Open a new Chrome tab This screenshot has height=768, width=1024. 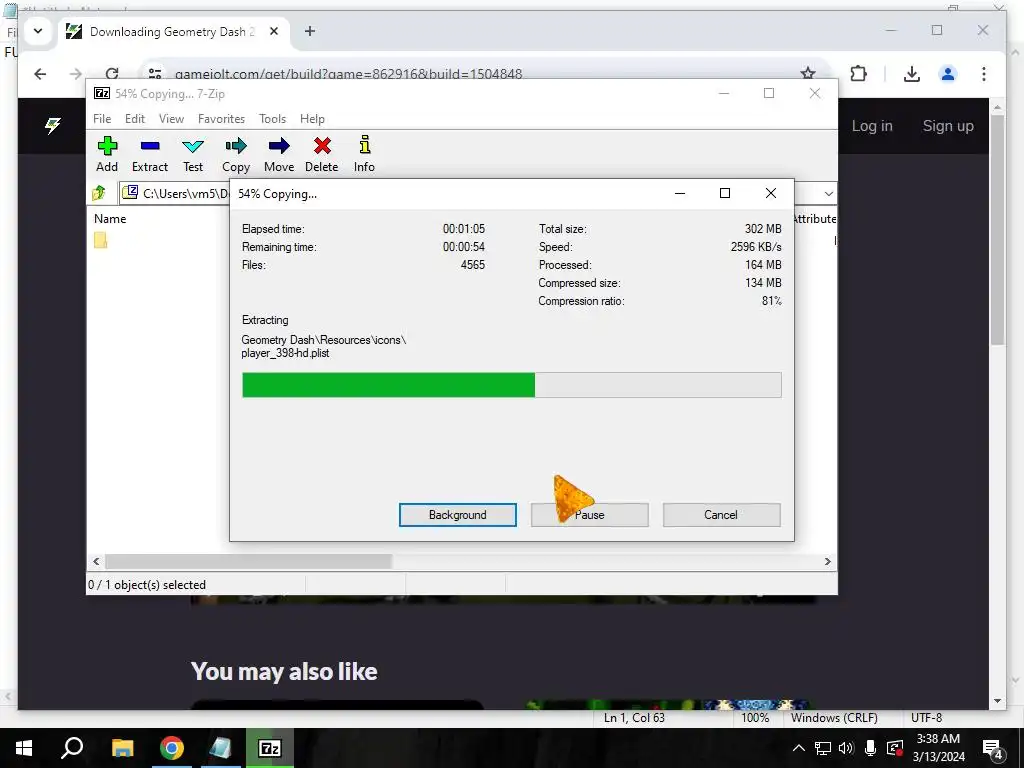[310, 31]
